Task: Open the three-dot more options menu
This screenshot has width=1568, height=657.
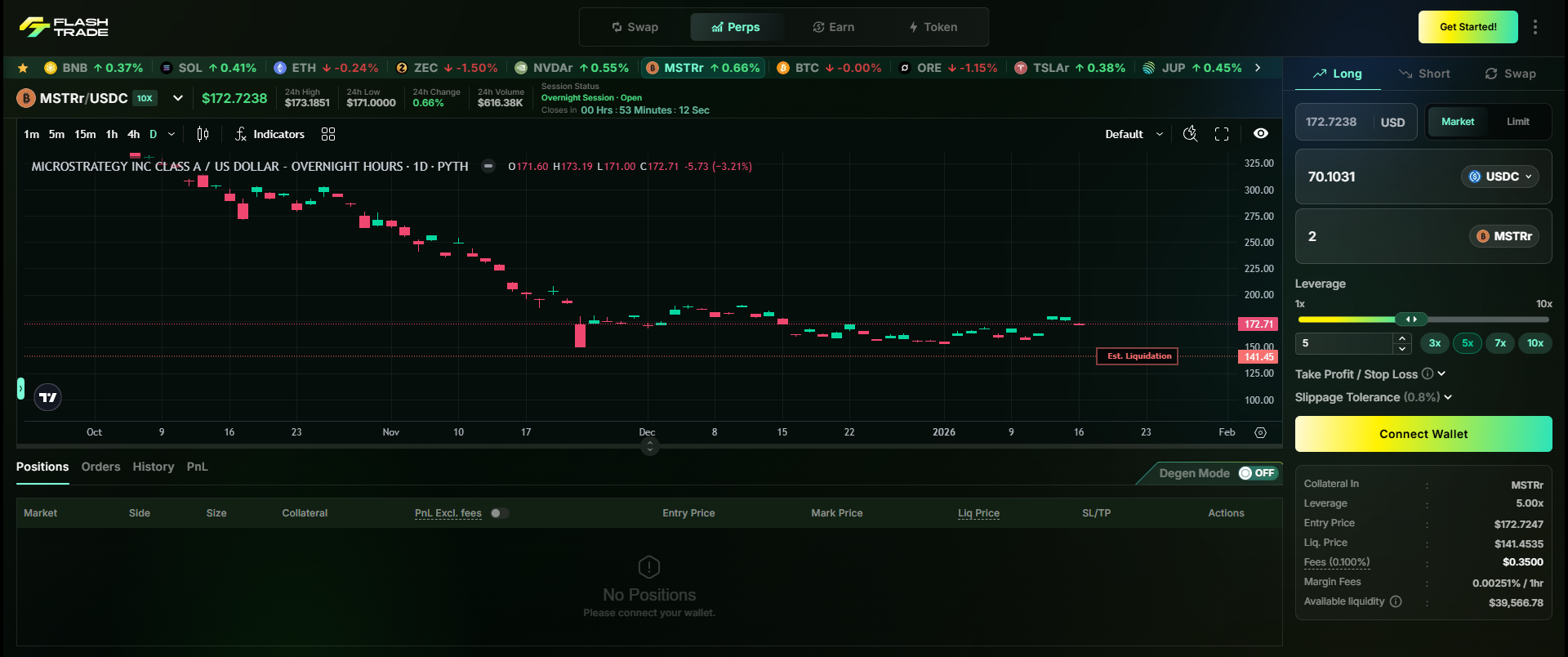Action: click(1535, 27)
